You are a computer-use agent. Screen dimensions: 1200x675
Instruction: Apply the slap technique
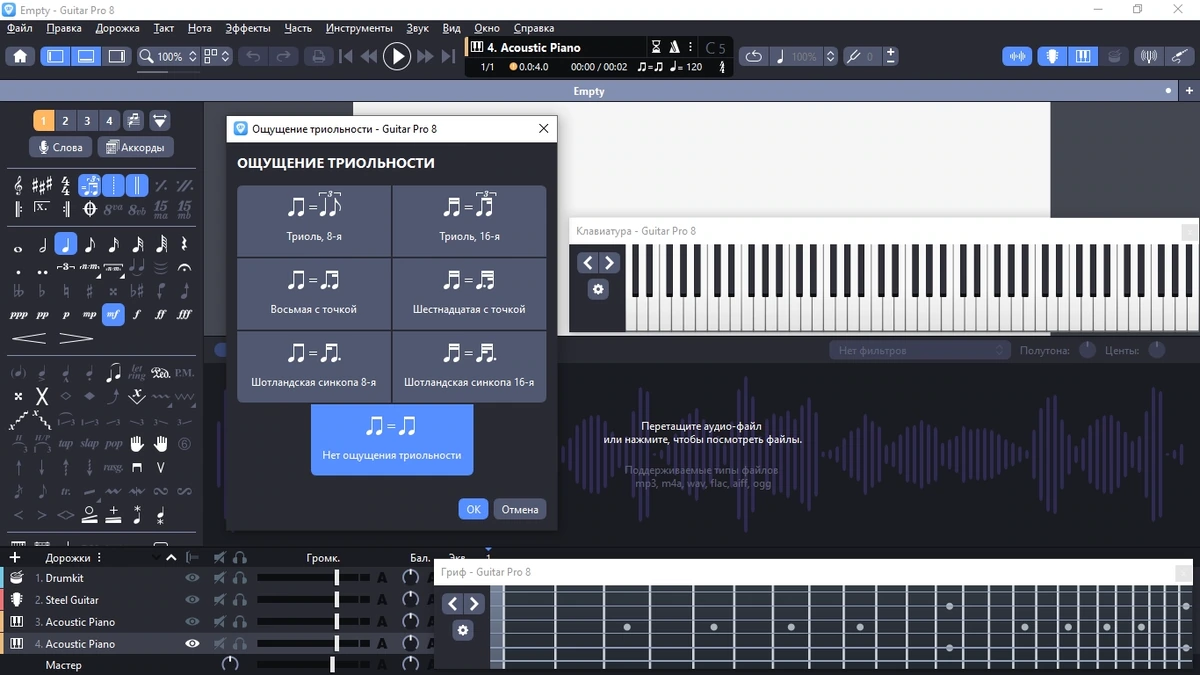[x=89, y=443]
